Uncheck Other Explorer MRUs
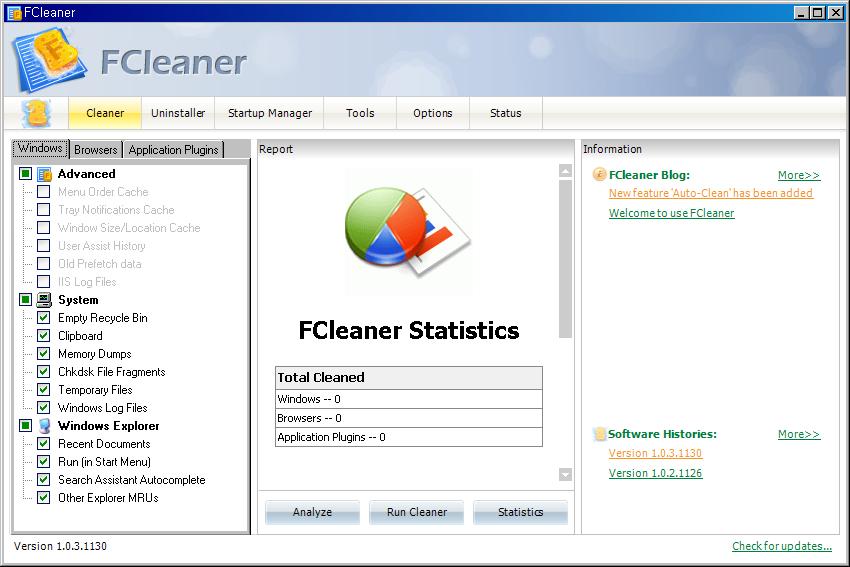Viewport: 850px width, 567px height. [43, 497]
